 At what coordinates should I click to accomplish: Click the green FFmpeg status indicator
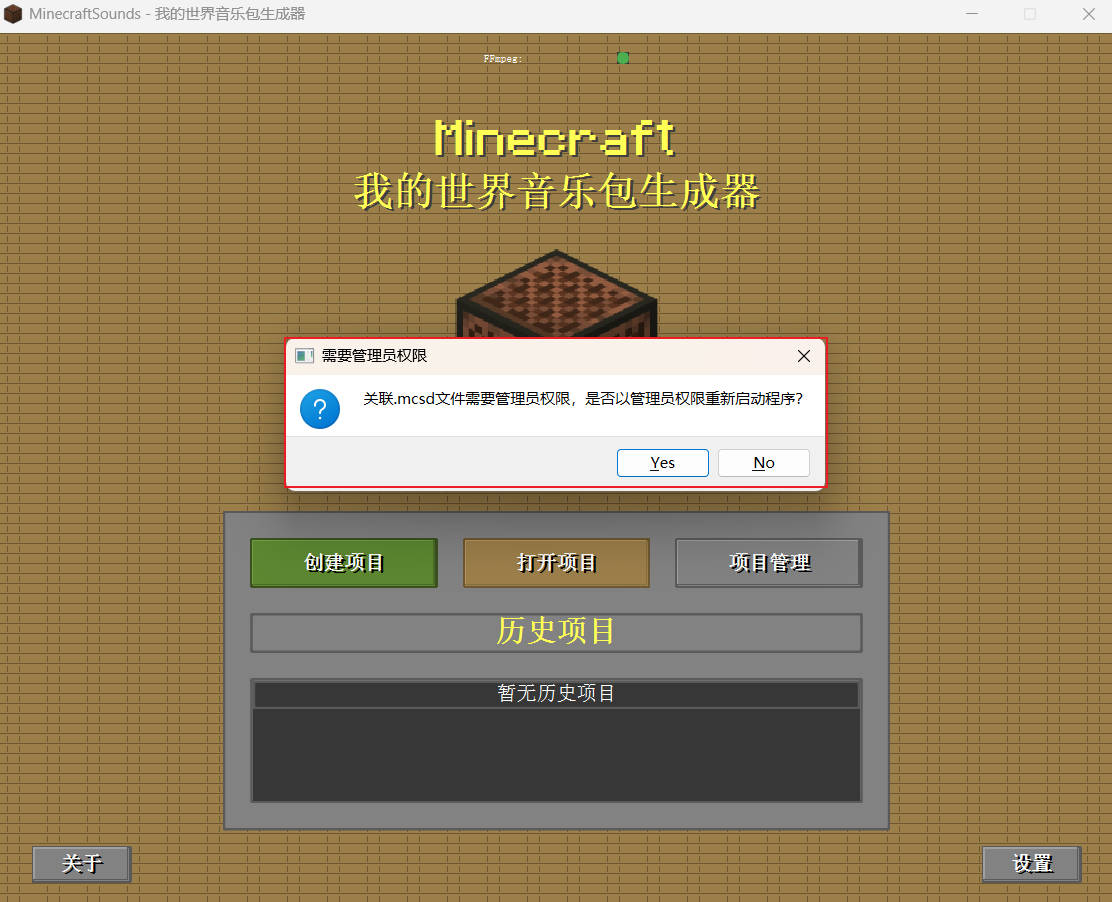622,58
